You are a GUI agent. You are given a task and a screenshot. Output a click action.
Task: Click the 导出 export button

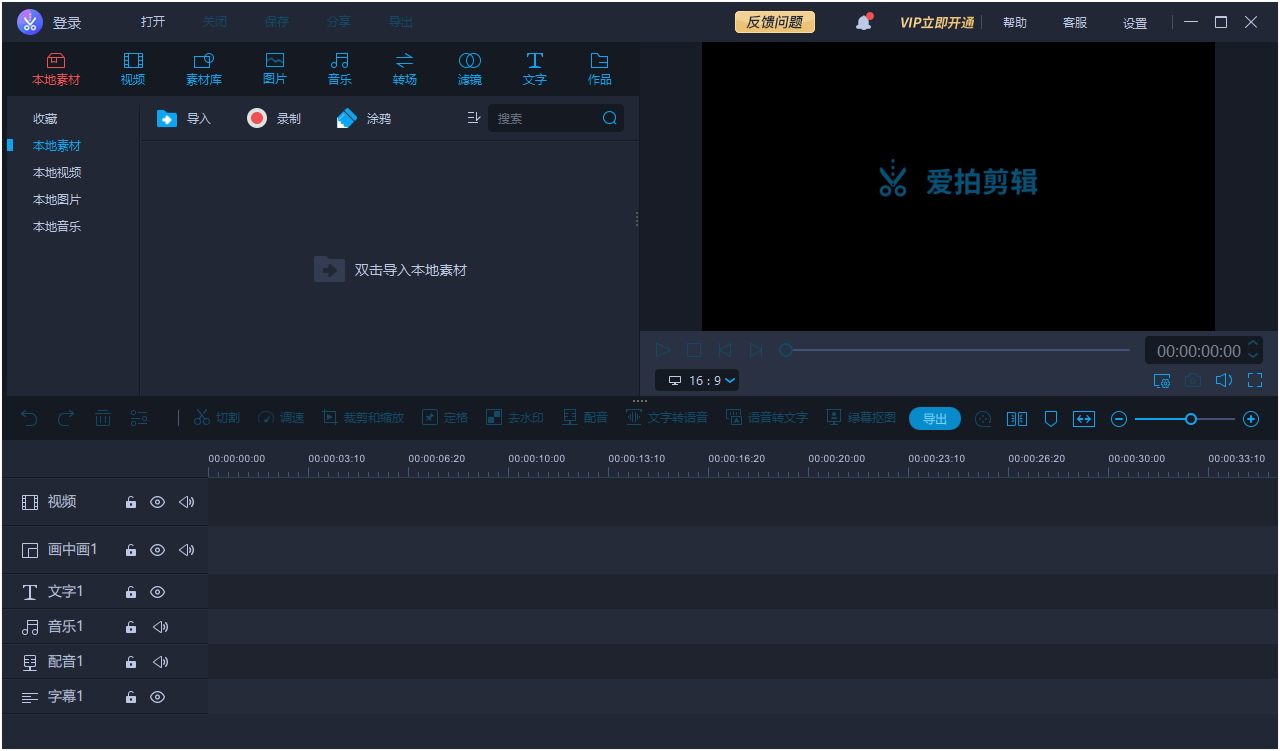(x=934, y=418)
